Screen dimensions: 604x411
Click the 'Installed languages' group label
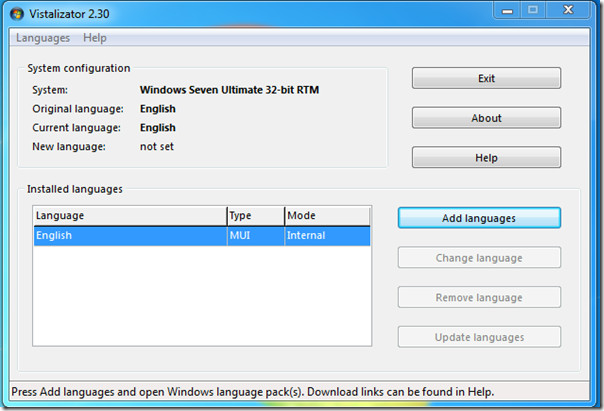75,189
